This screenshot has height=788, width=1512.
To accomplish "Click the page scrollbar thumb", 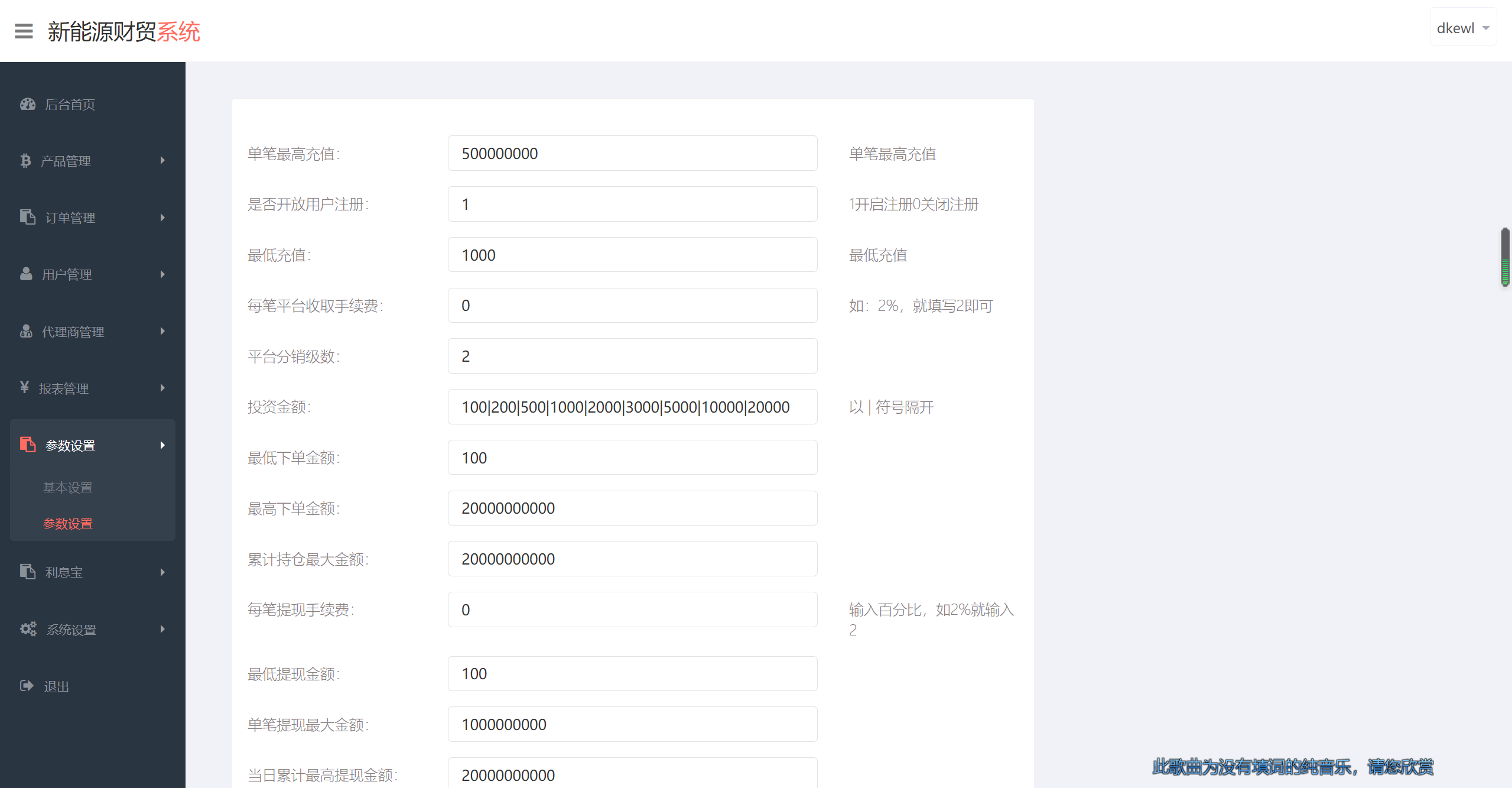I will coord(1505,257).
